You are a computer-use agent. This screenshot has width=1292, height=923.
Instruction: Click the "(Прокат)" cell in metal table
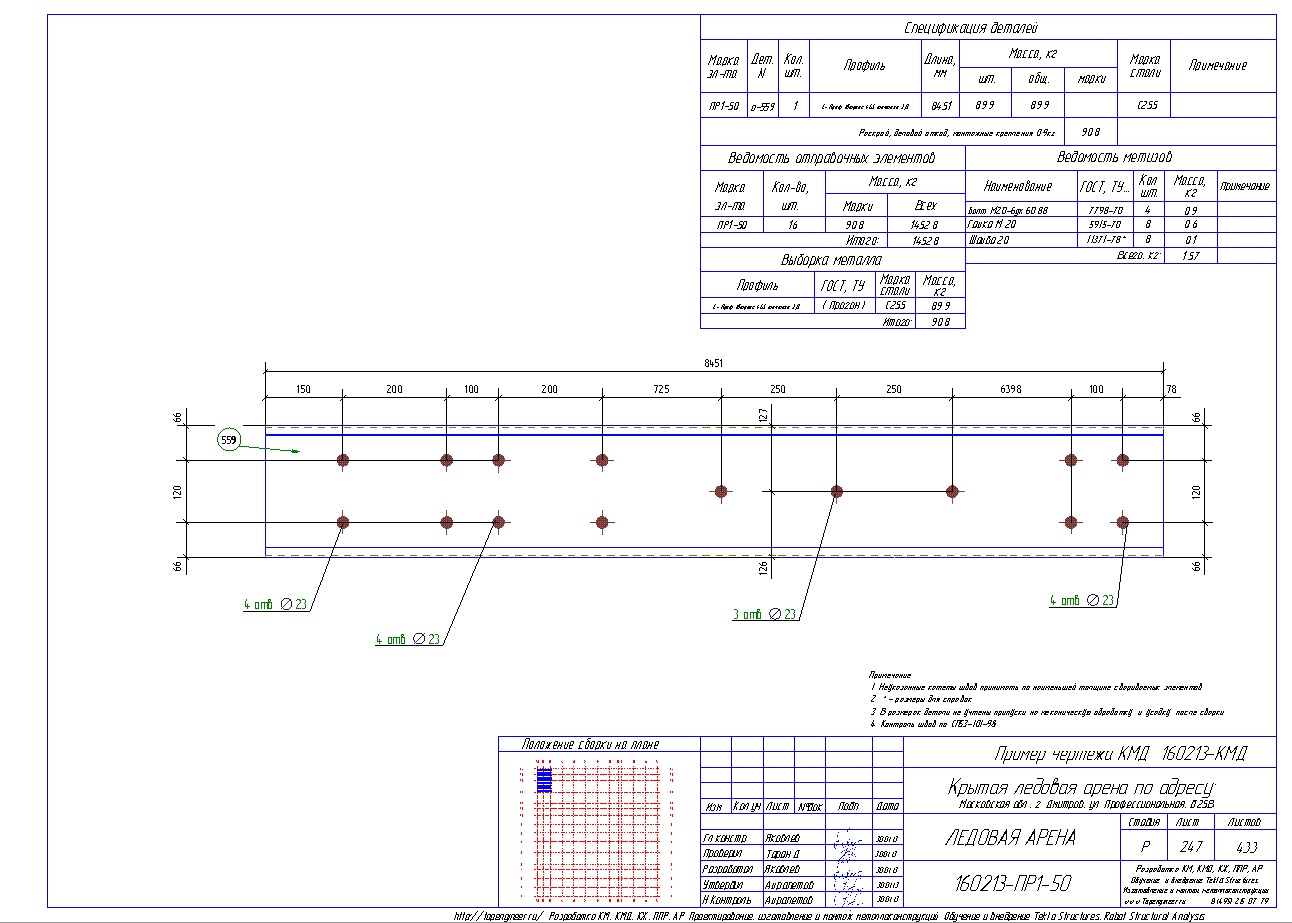[x=845, y=305]
